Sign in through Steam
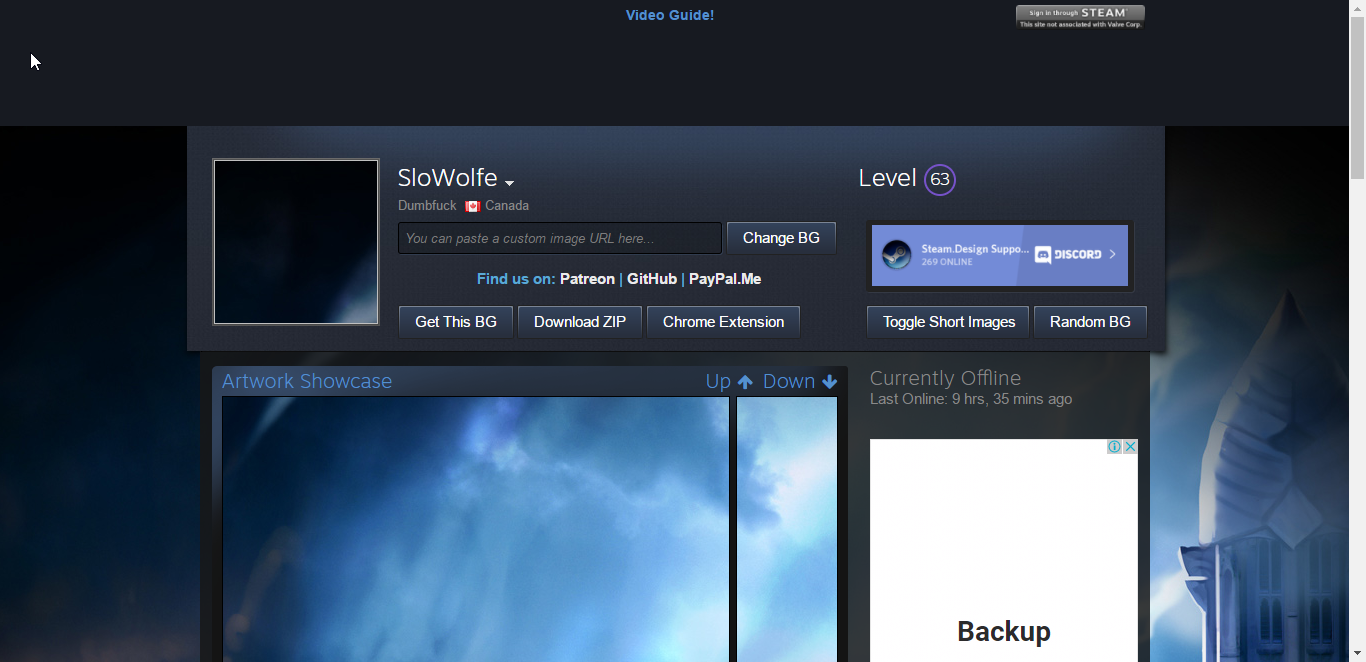Viewport: 1366px width, 662px height. tap(1080, 17)
